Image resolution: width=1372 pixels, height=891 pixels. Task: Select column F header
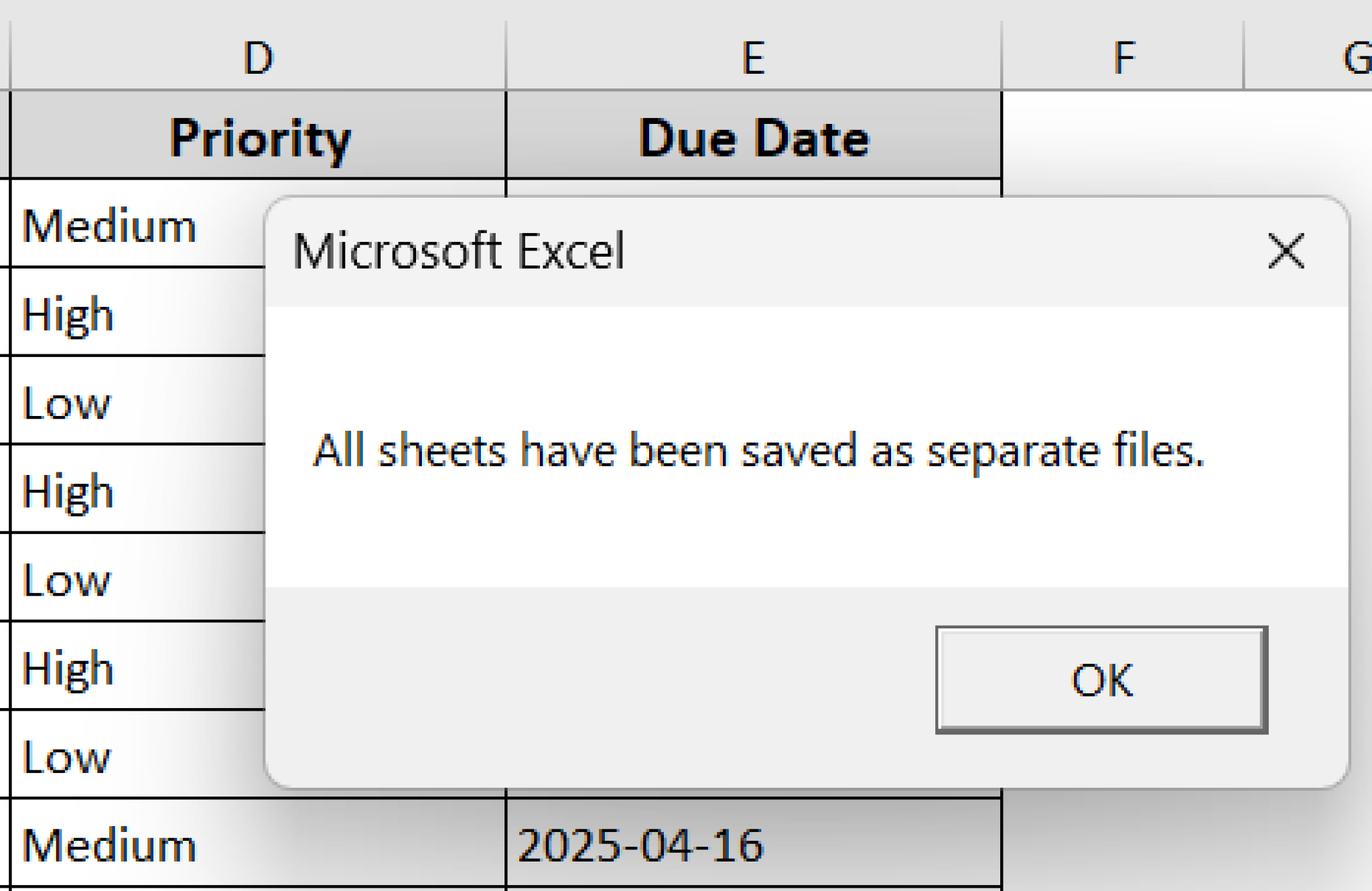pyautogui.click(x=1123, y=57)
